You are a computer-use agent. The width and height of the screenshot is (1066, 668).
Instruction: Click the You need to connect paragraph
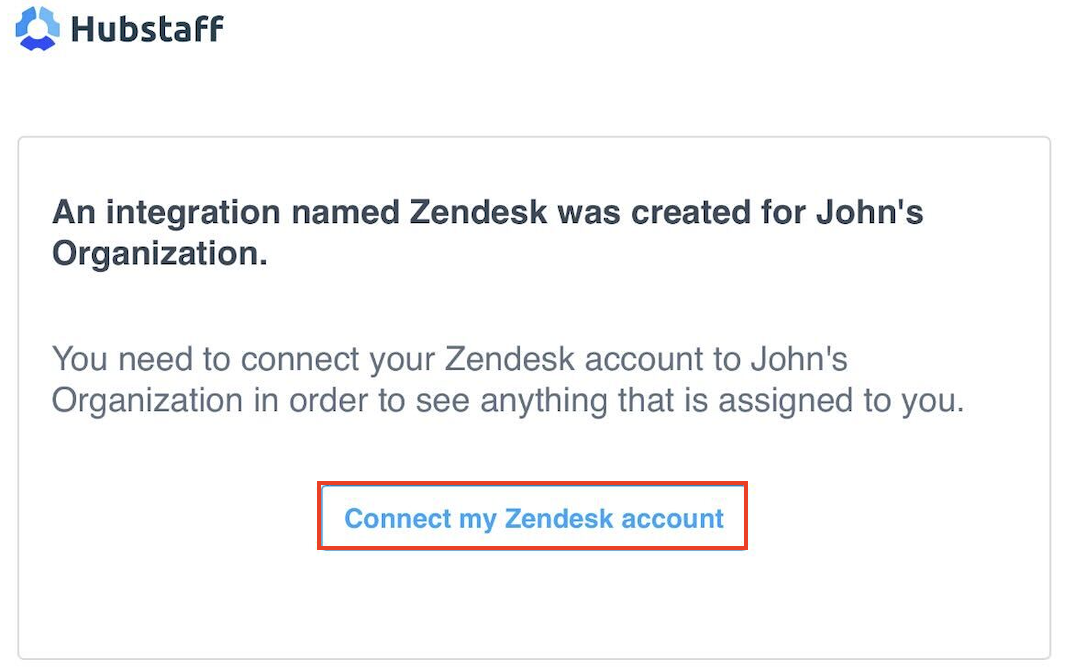click(x=508, y=379)
